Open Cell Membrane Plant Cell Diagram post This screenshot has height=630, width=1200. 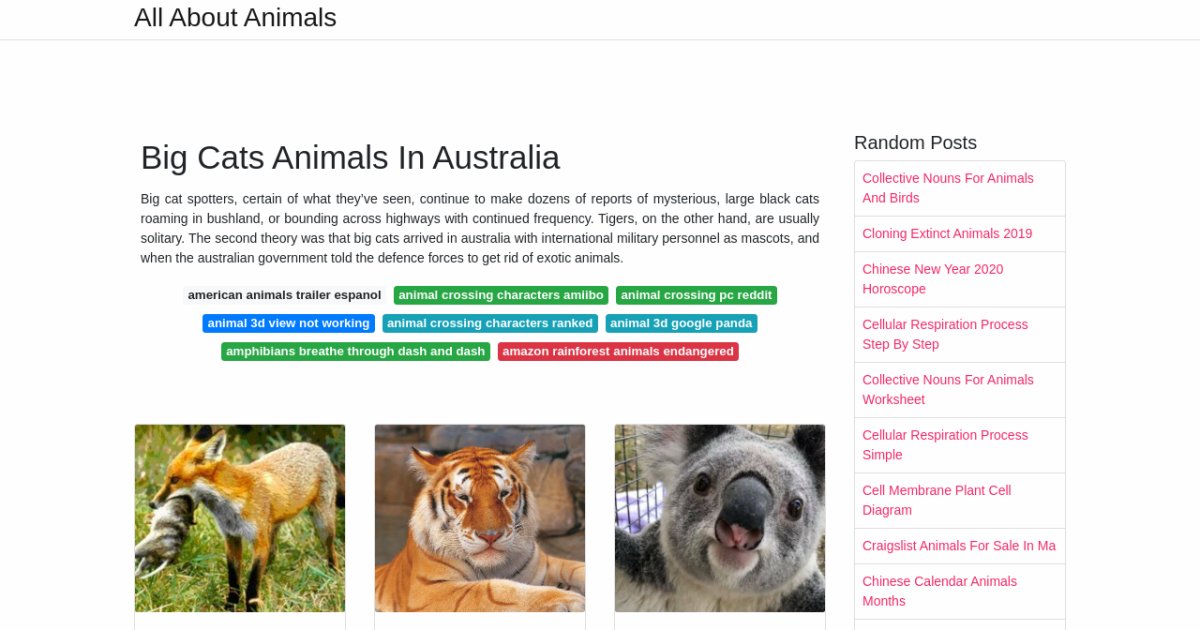coord(936,500)
